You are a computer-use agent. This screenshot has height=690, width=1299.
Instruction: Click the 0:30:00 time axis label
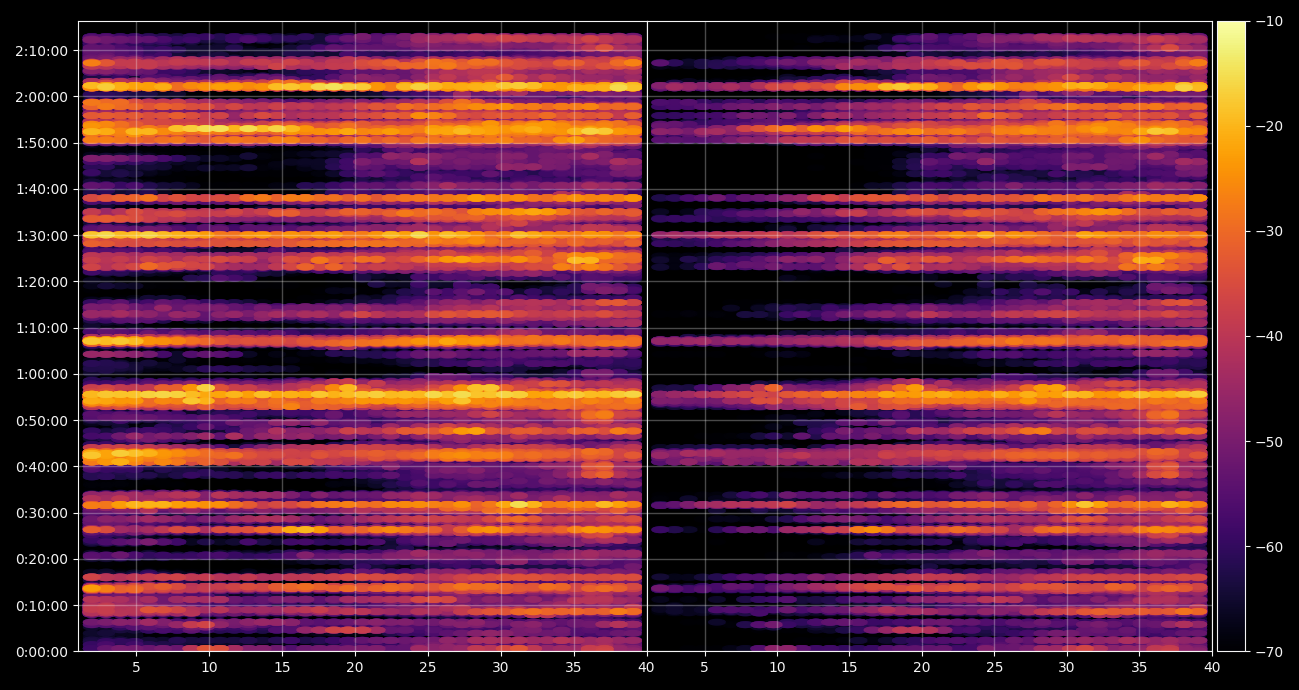point(42,513)
